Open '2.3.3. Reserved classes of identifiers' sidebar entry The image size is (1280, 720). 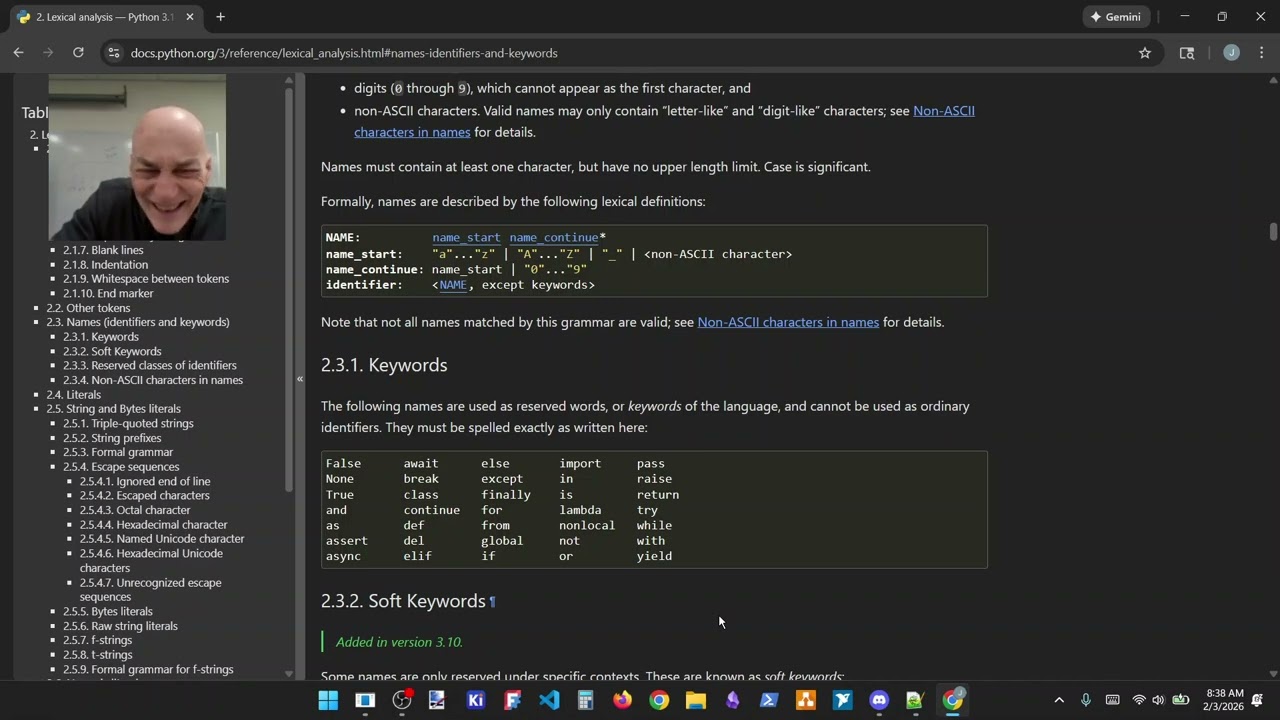pyautogui.click(x=150, y=366)
